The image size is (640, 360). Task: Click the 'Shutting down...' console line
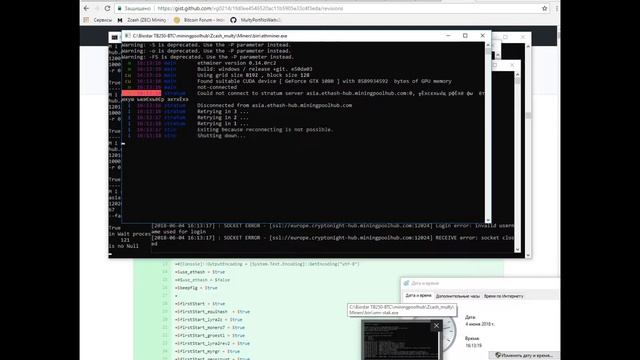221,136
